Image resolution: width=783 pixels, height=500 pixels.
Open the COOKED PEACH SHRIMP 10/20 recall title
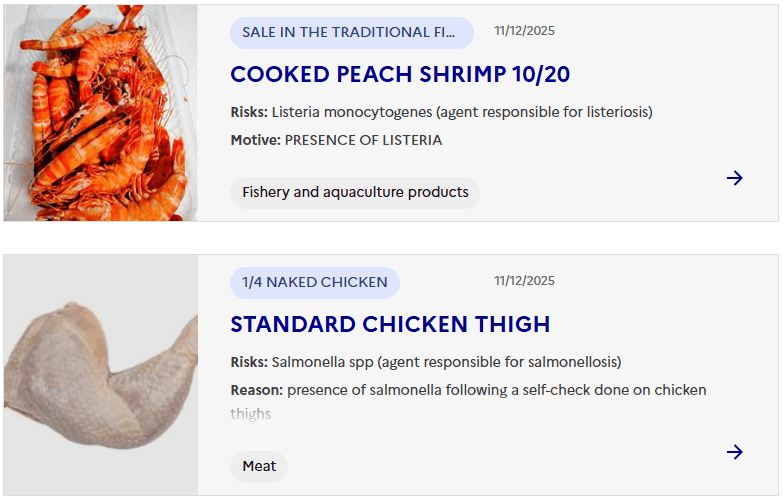400,75
